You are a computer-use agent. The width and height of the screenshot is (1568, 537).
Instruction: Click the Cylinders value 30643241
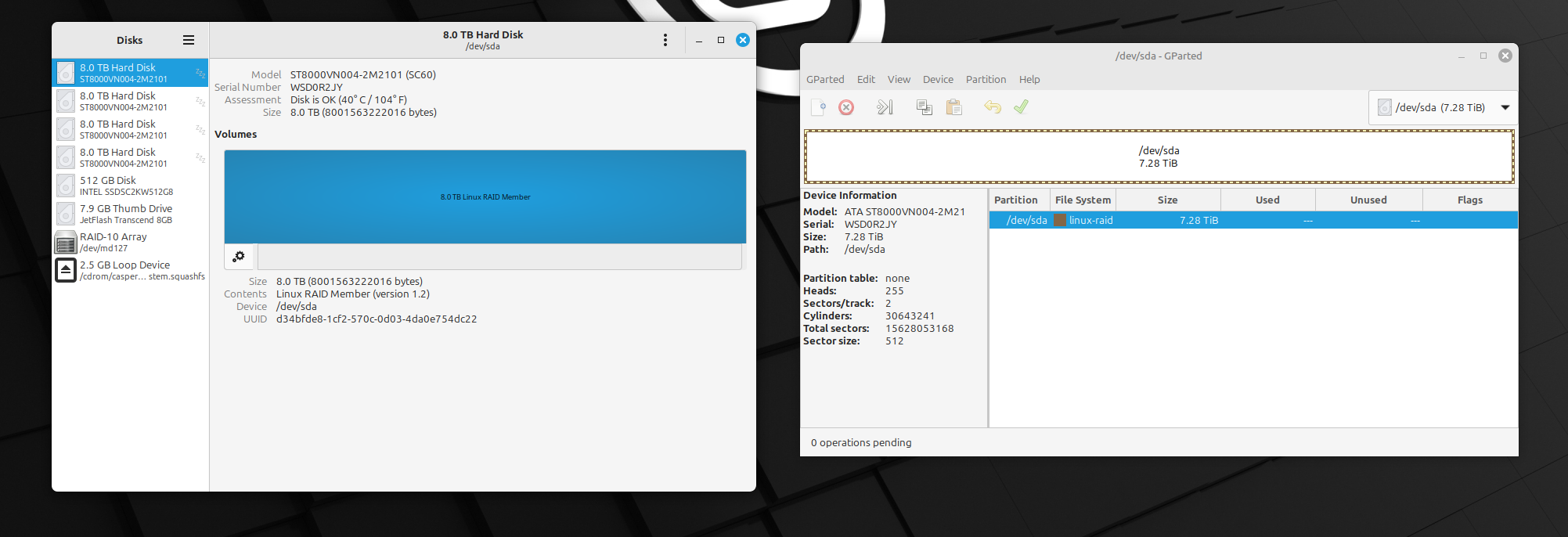[x=910, y=315]
